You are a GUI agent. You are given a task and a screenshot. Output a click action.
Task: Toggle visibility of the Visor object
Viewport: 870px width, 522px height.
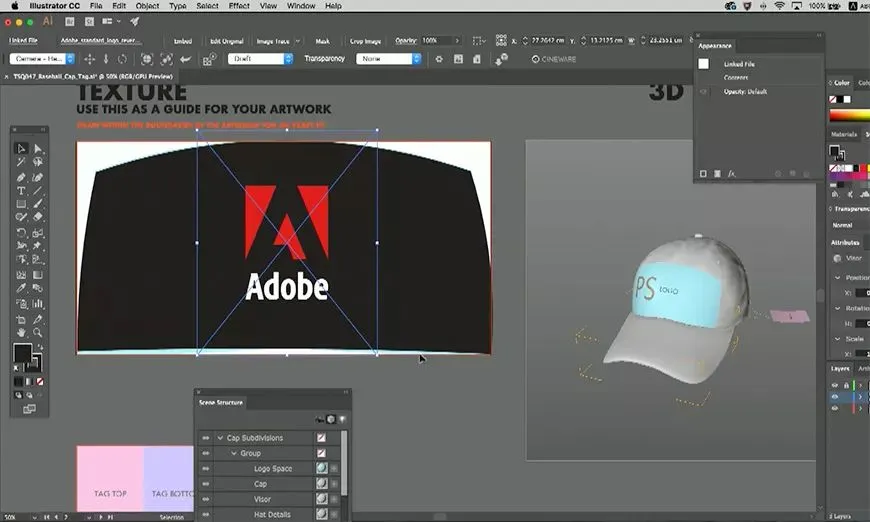click(x=206, y=499)
